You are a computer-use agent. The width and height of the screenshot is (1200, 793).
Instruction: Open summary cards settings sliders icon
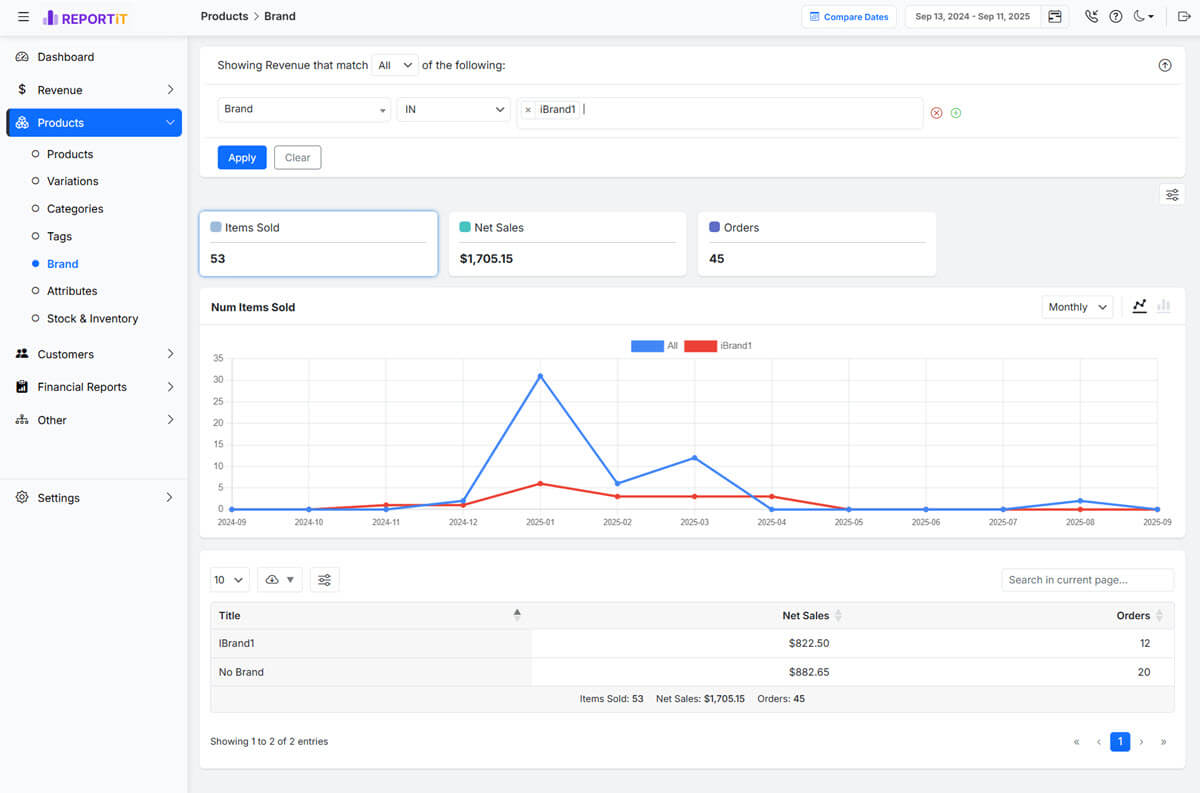1172,195
